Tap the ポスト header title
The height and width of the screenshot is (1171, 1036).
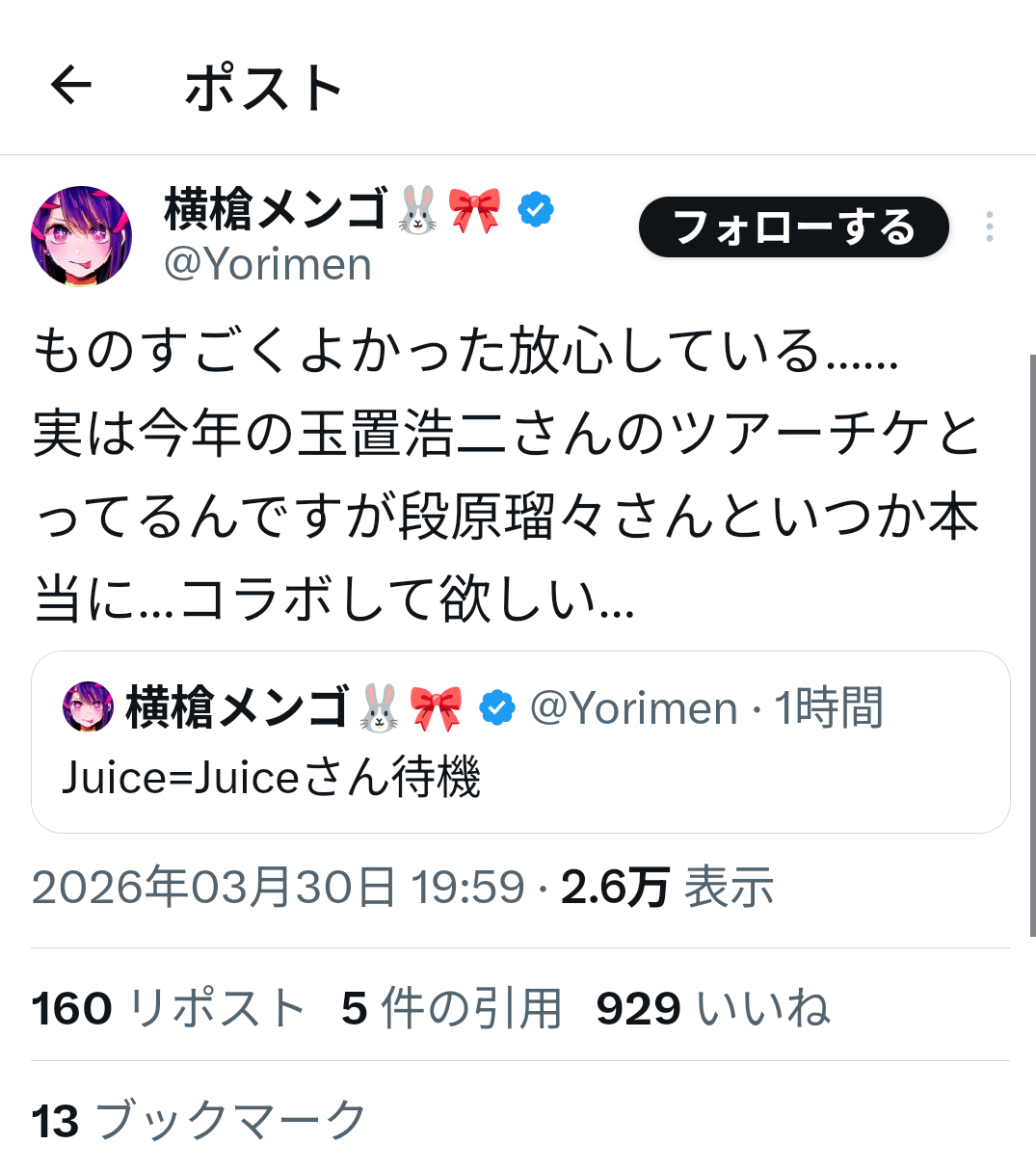point(264,87)
